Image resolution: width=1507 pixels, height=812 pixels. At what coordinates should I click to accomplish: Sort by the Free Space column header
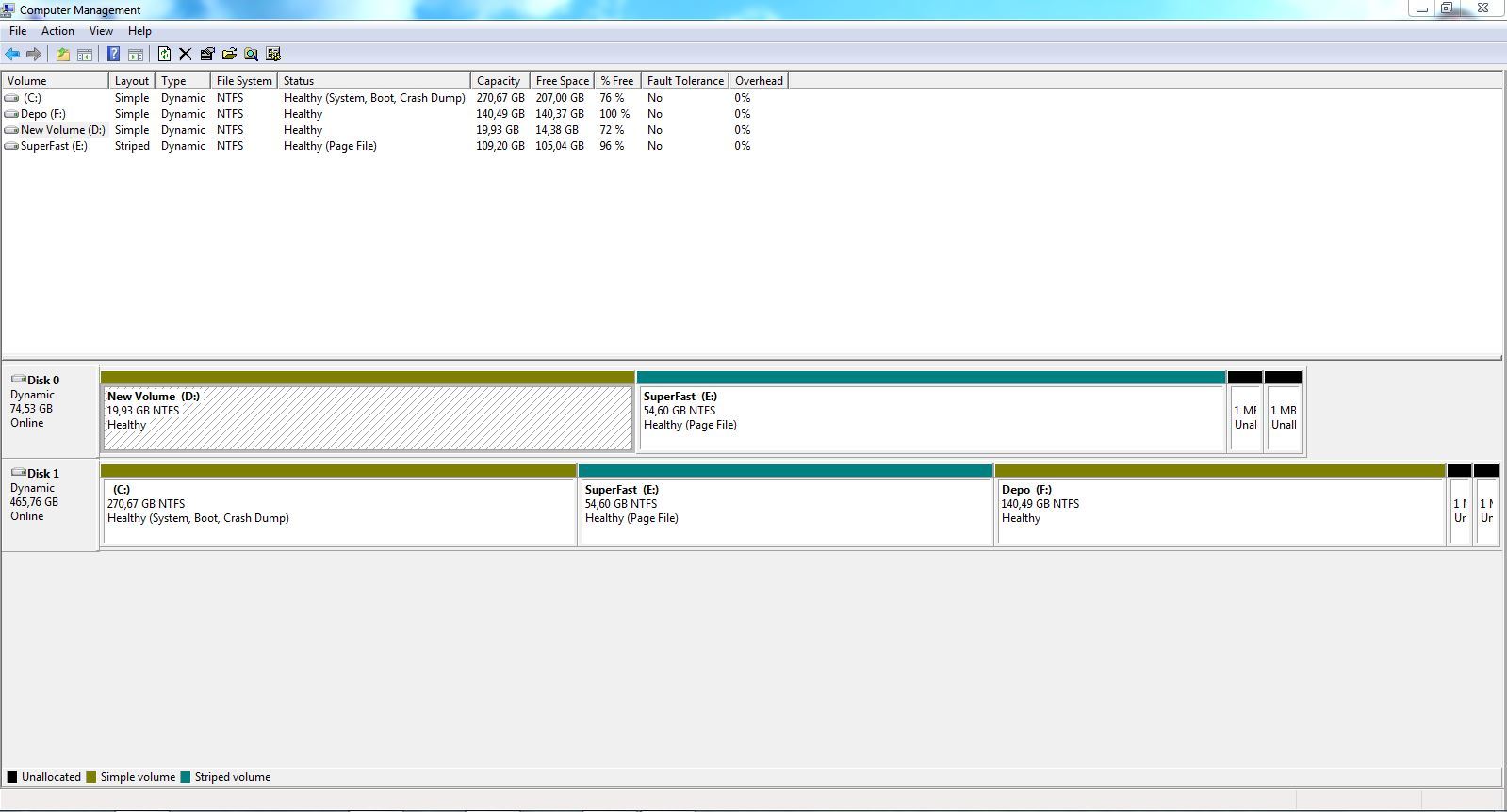click(x=562, y=81)
